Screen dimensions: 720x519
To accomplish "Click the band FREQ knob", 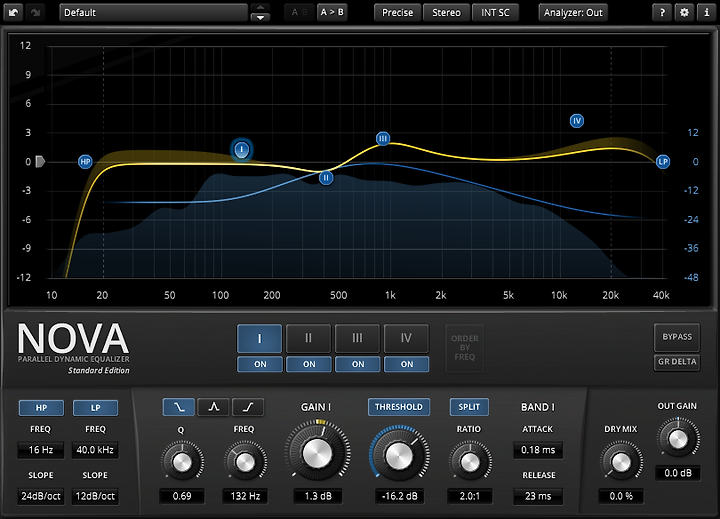I will tap(245, 462).
